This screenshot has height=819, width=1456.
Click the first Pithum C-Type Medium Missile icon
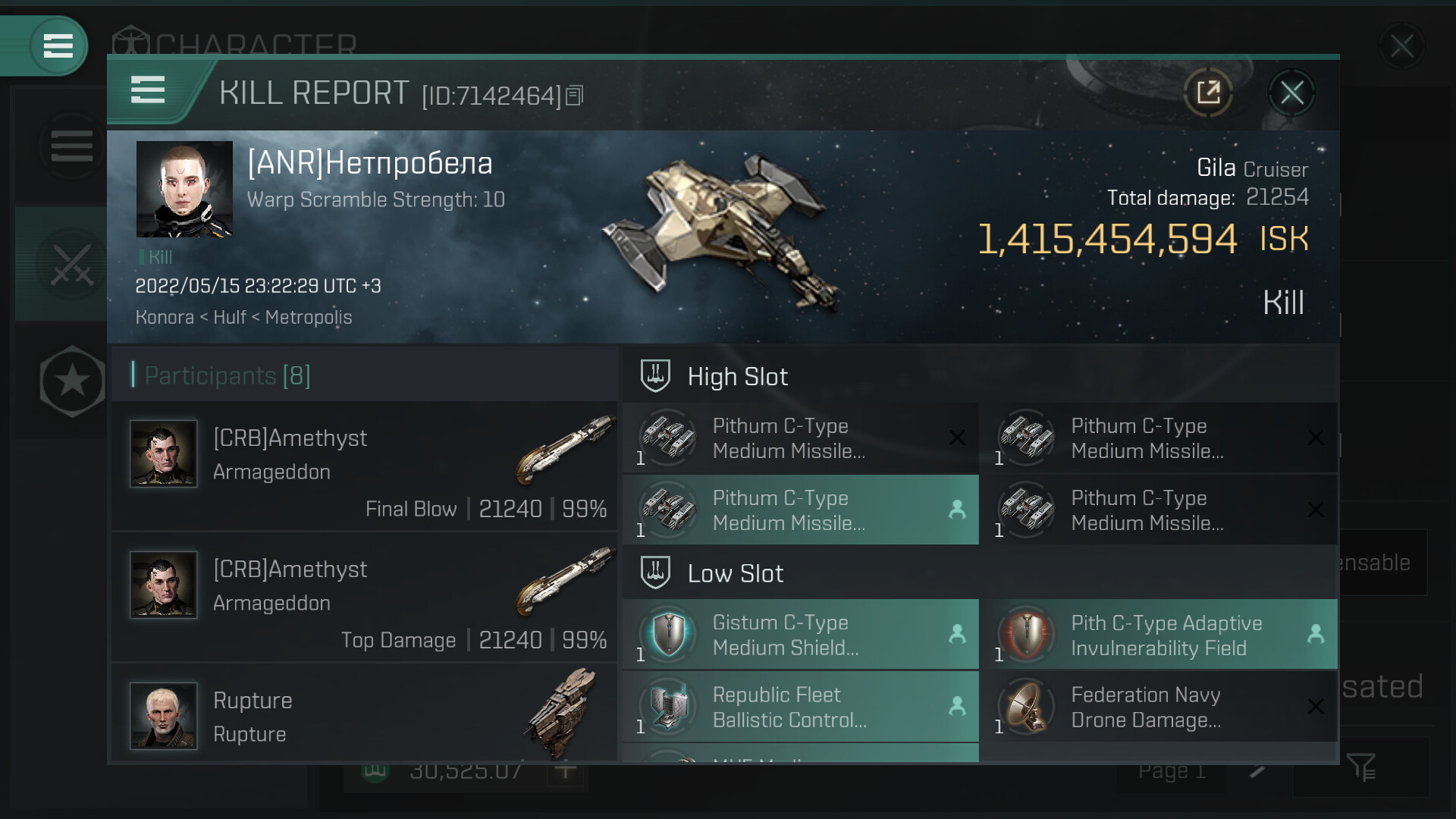pos(668,438)
